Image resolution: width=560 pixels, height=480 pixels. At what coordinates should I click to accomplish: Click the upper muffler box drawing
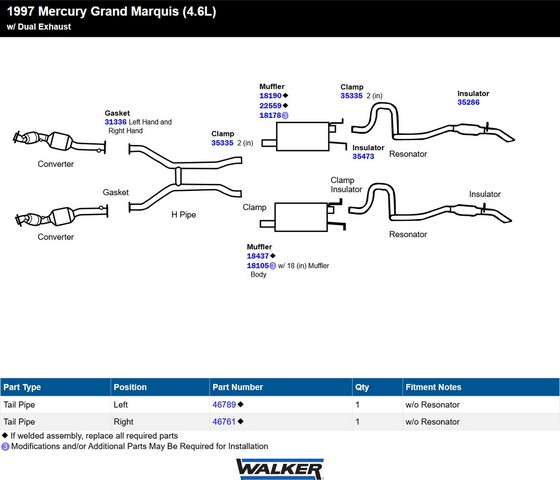click(x=304, y=136)
